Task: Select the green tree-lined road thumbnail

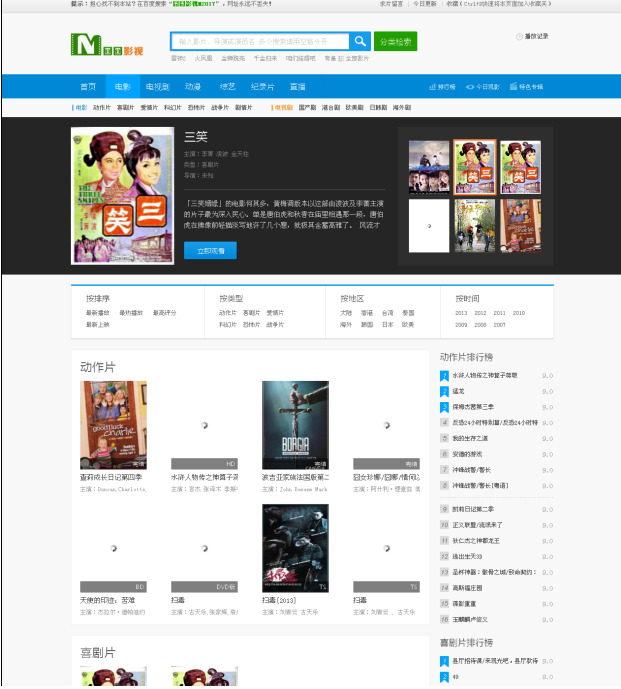Action: [x=475, y=226]
